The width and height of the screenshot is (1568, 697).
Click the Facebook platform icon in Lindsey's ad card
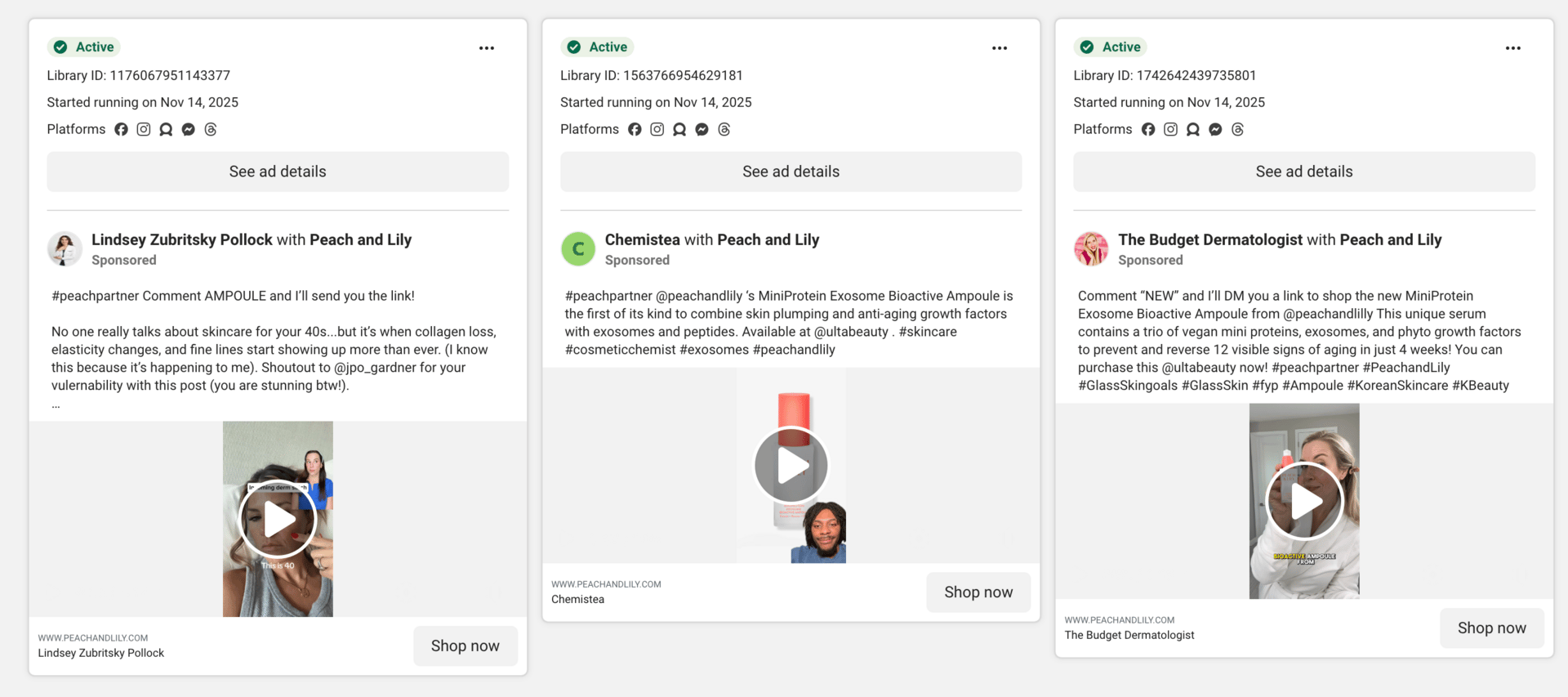(121, 129)
